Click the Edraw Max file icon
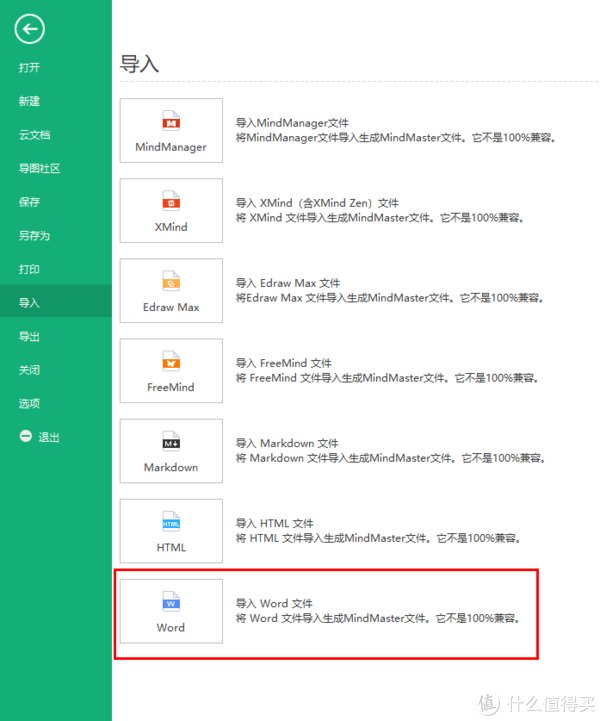Screen dimensions: 600x721 tap(171, 280)
